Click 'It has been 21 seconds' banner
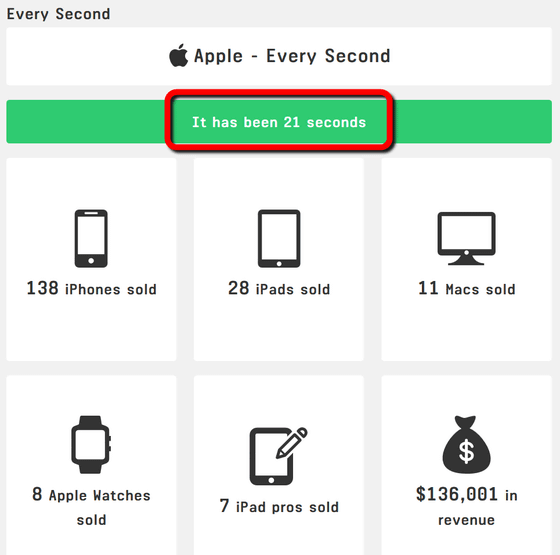 click(279, 122)
